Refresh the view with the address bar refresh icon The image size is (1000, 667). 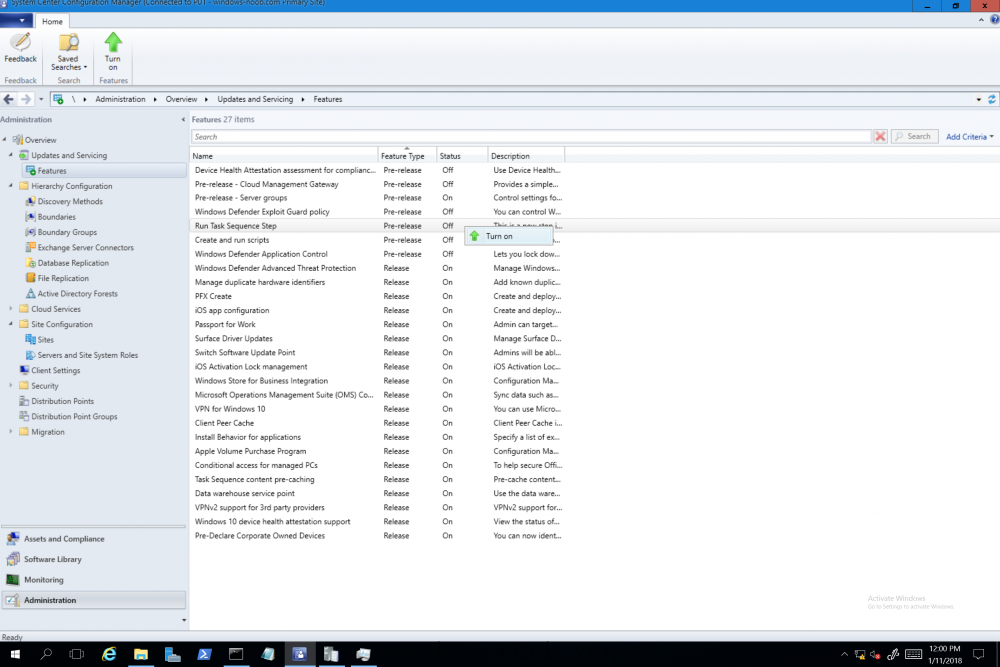coord(992,99)
